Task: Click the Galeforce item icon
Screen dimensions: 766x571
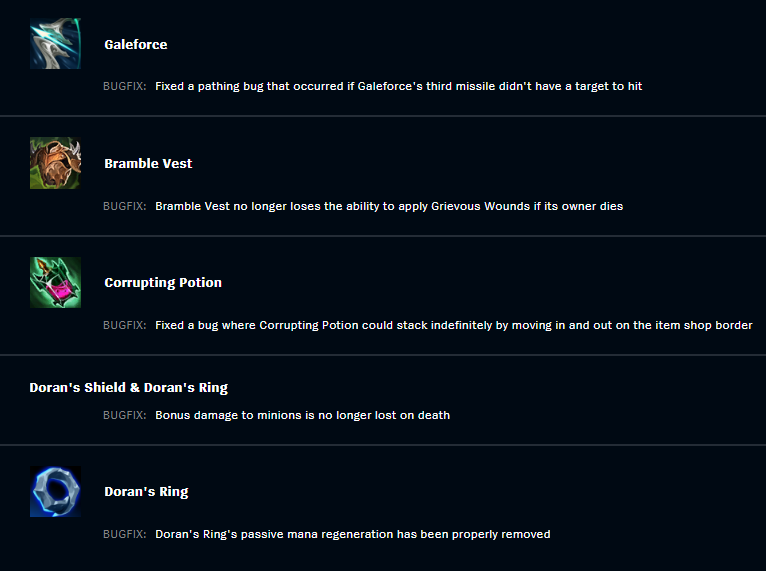Action: (x=55, y=43)
